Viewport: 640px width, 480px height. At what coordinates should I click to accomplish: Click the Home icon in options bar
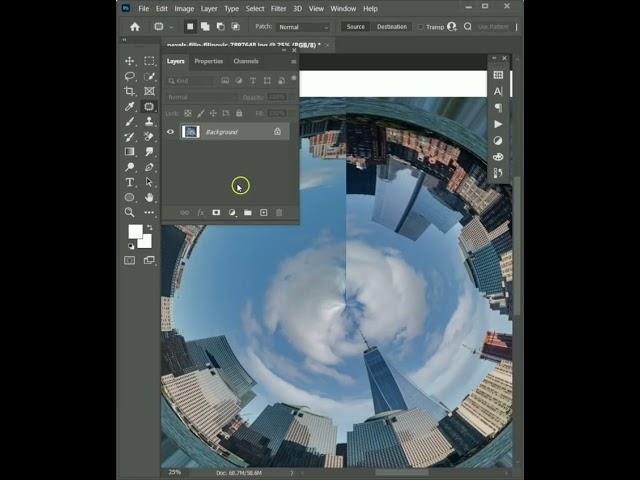pyautogui.click(x=135, y=27)
